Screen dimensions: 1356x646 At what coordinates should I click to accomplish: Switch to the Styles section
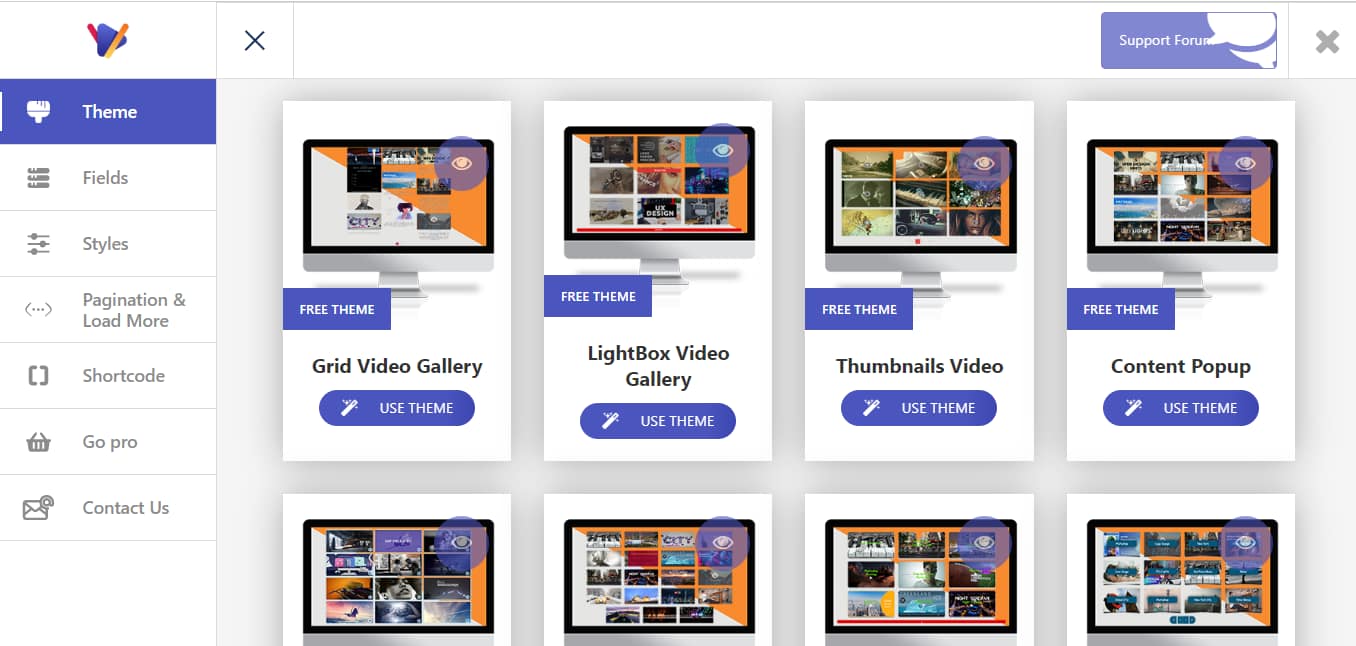(x=105, y=243)
